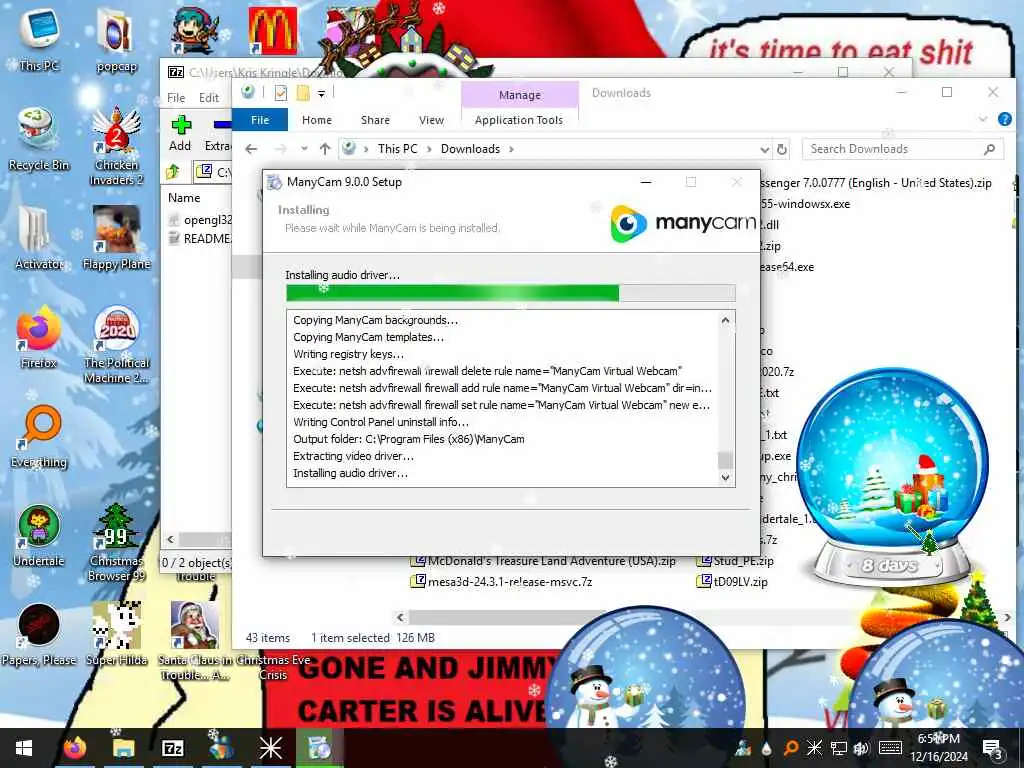Click Downloads in address breadcrumb
Viewport: 1024px width, 768px height.
click(470, 149)
